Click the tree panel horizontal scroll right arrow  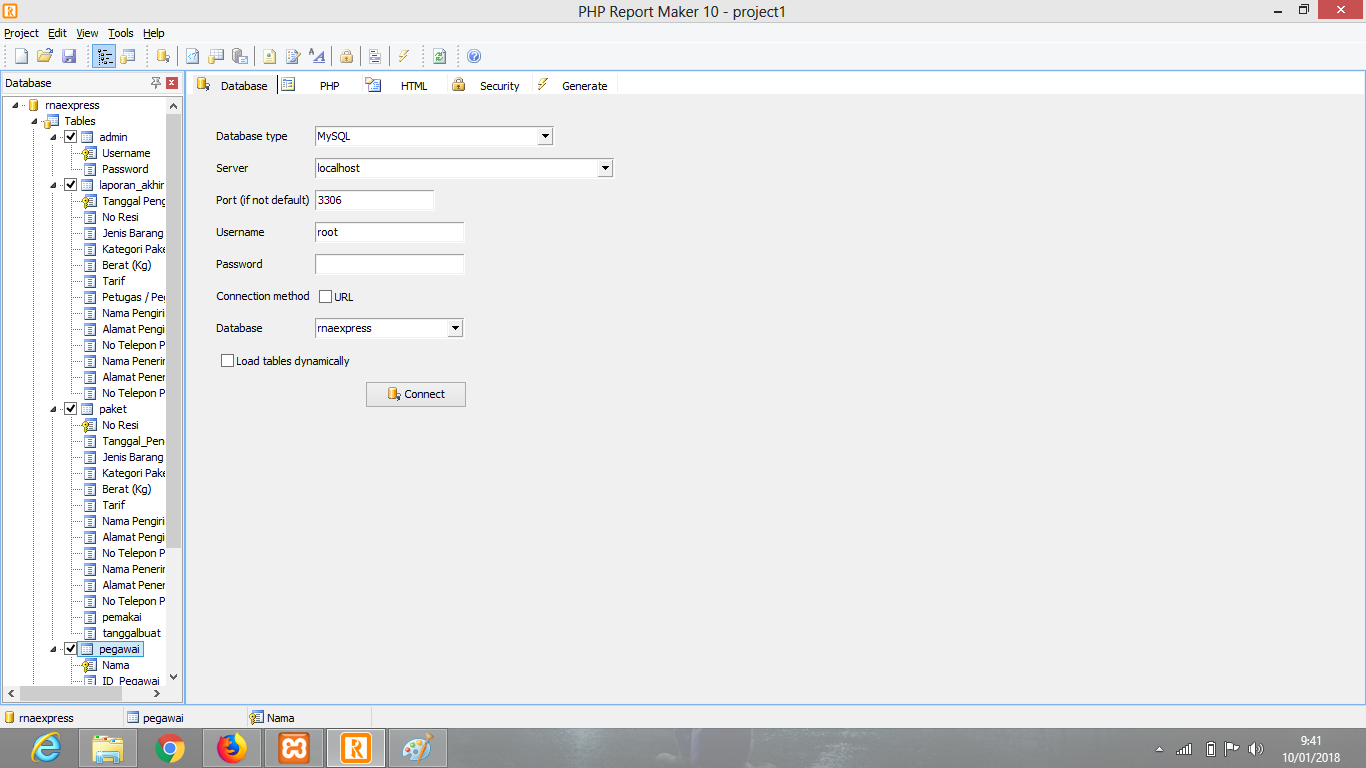coord(157,693)
